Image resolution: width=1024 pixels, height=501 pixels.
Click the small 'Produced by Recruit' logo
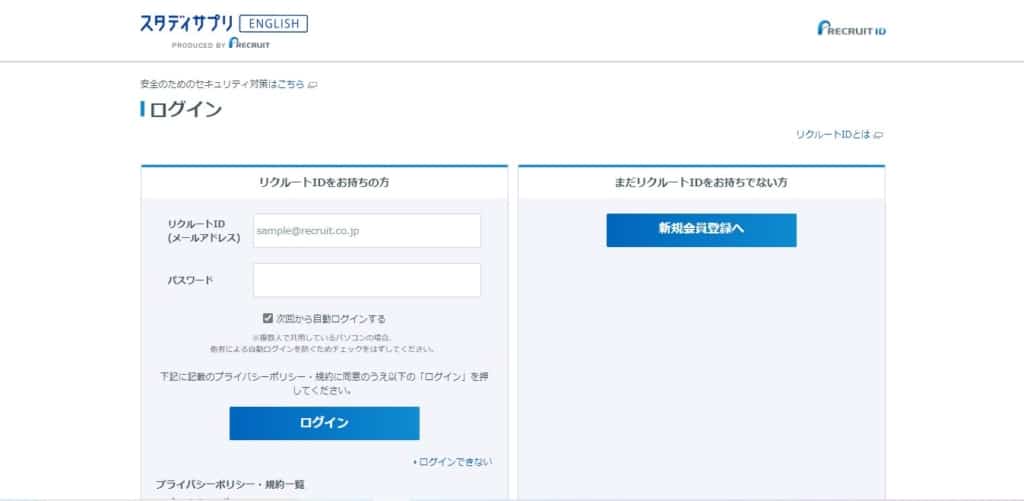(221, 44)
